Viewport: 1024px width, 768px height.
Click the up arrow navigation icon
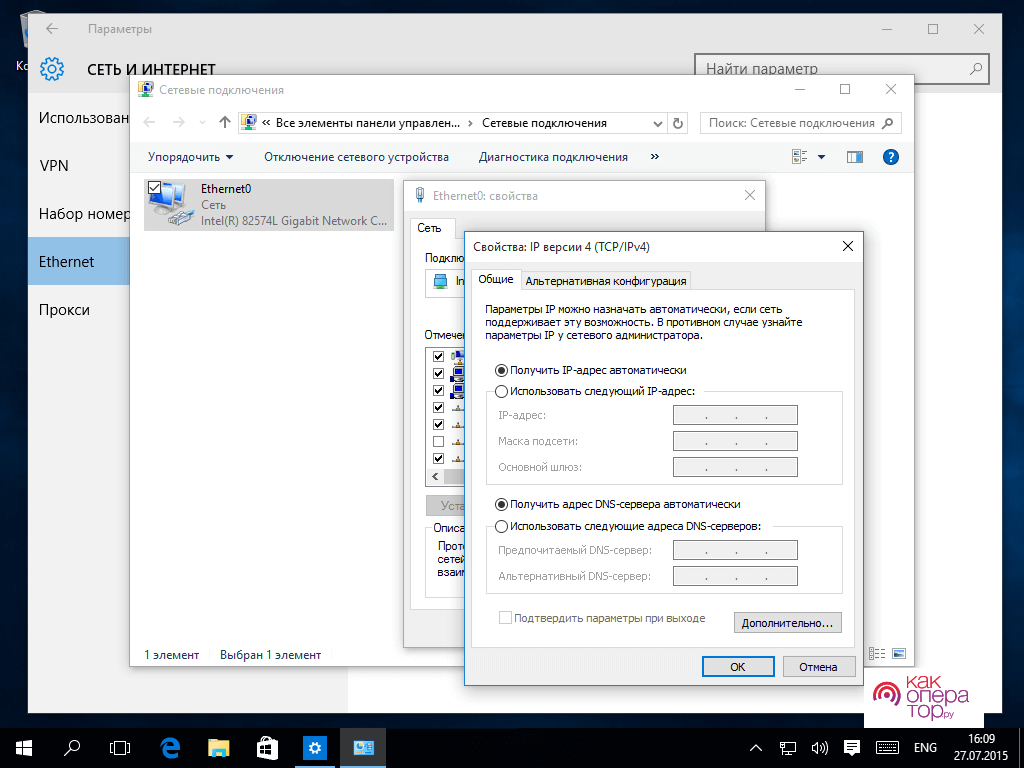tap(225, 123)
